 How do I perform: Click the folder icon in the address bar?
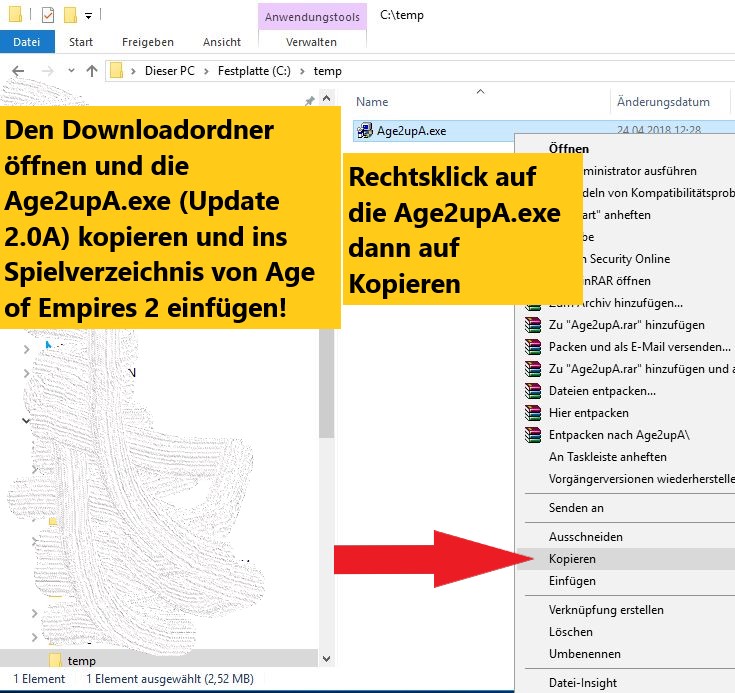(x=116, y=71)
